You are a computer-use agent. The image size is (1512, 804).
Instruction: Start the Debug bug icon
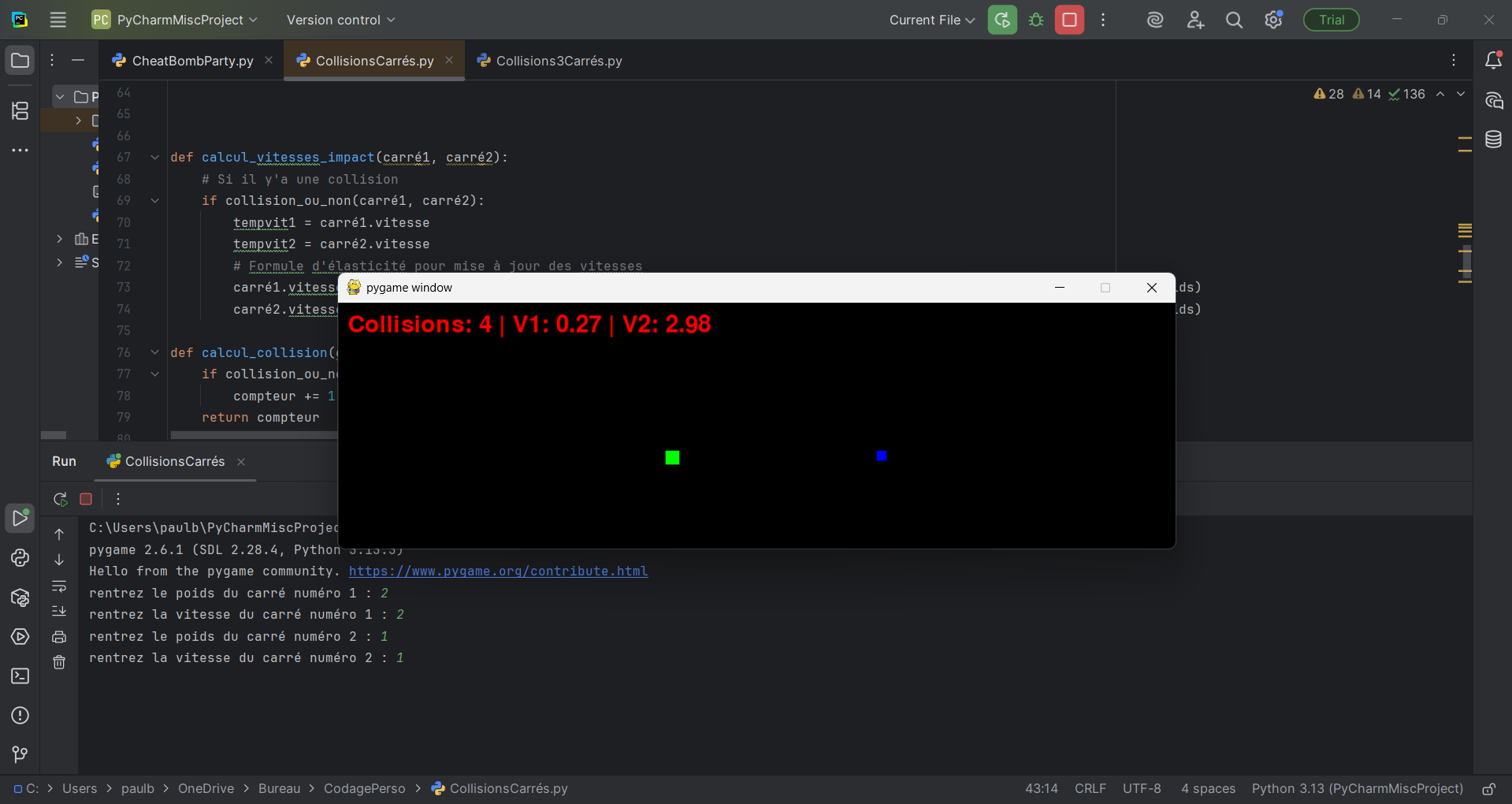[x=1036, y=20]
